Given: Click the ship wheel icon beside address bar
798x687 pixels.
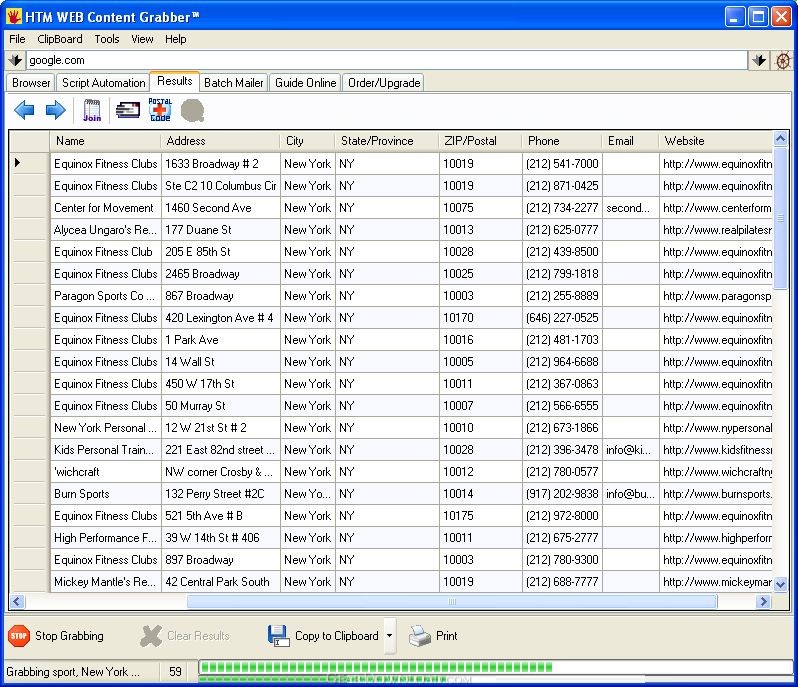Looking at the screenshot, I should (783, 61).
